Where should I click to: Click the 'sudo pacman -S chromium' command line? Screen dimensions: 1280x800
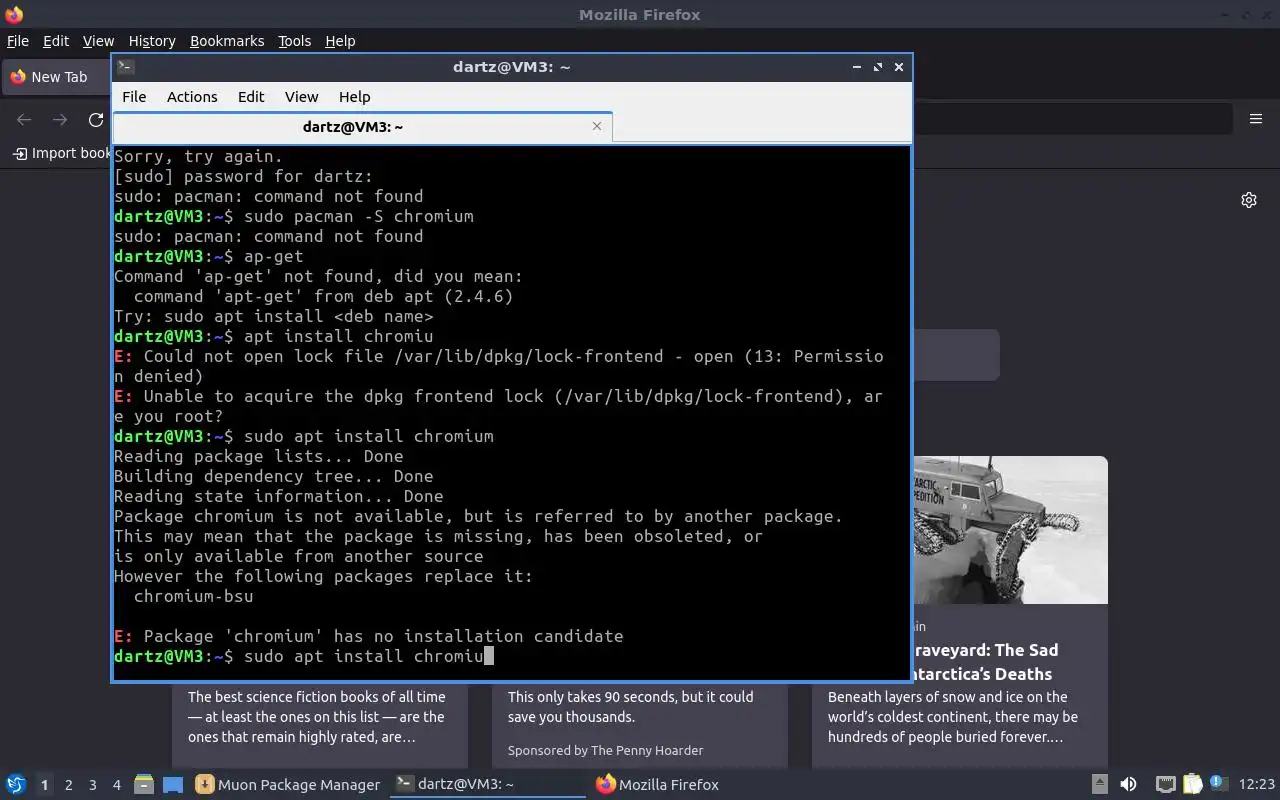(x=294, y=216)
